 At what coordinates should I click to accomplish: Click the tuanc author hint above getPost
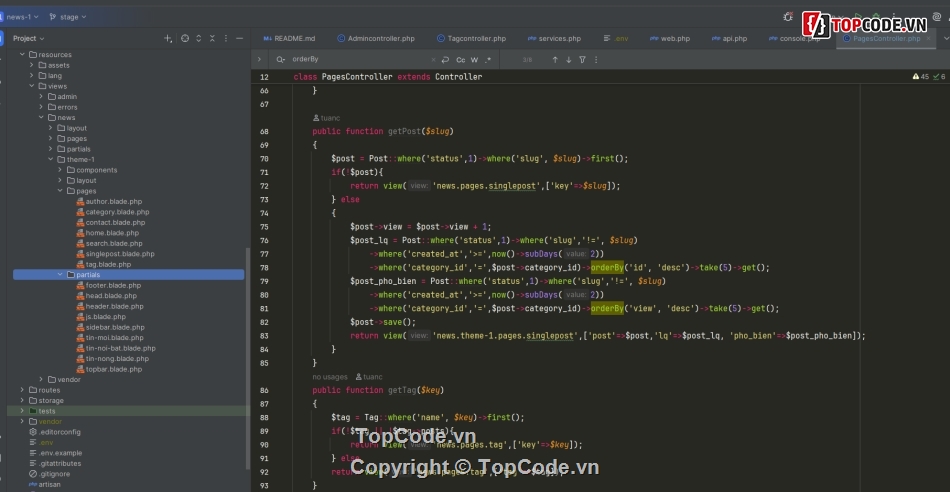[x=327, y=118]
